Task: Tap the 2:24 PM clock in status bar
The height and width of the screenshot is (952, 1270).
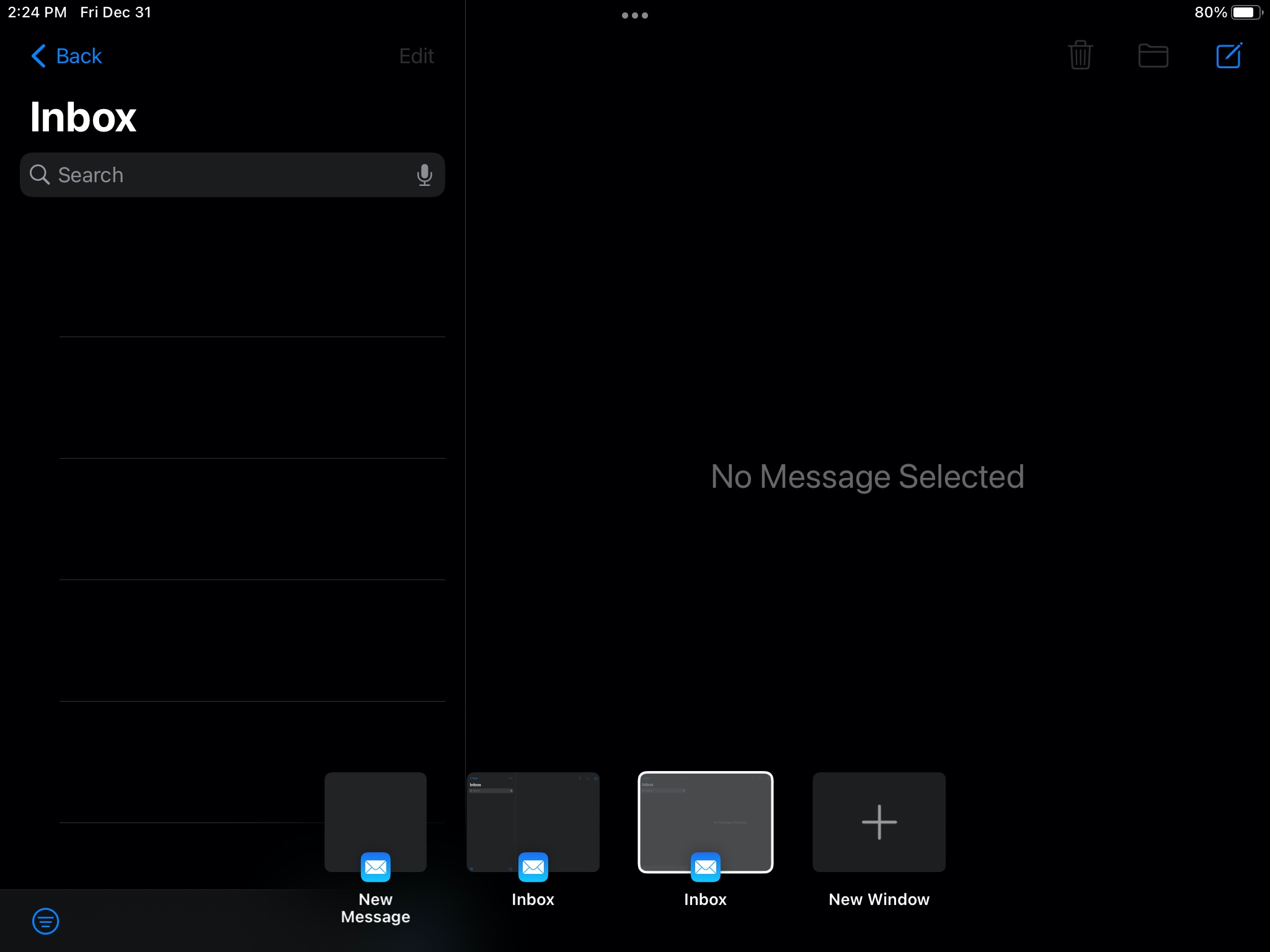Action: tap(37, 12)
